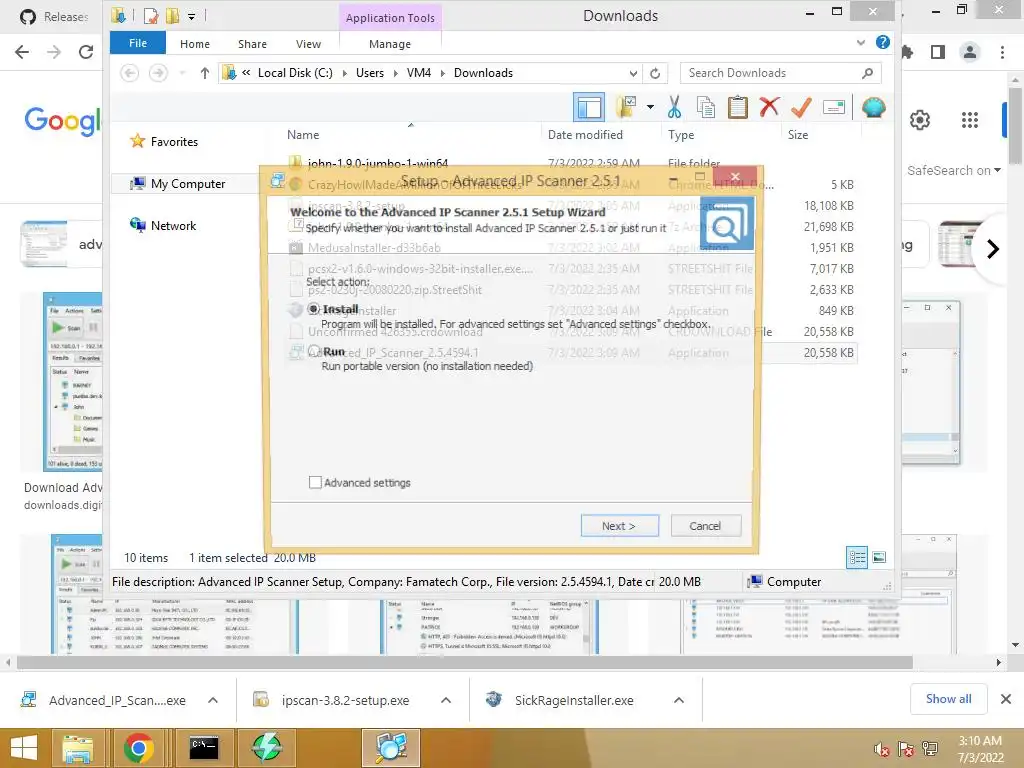Viewport: 1024px width, 768px height.
Task: Open the recent locations dropdown arrow
Action: point(182,73)
